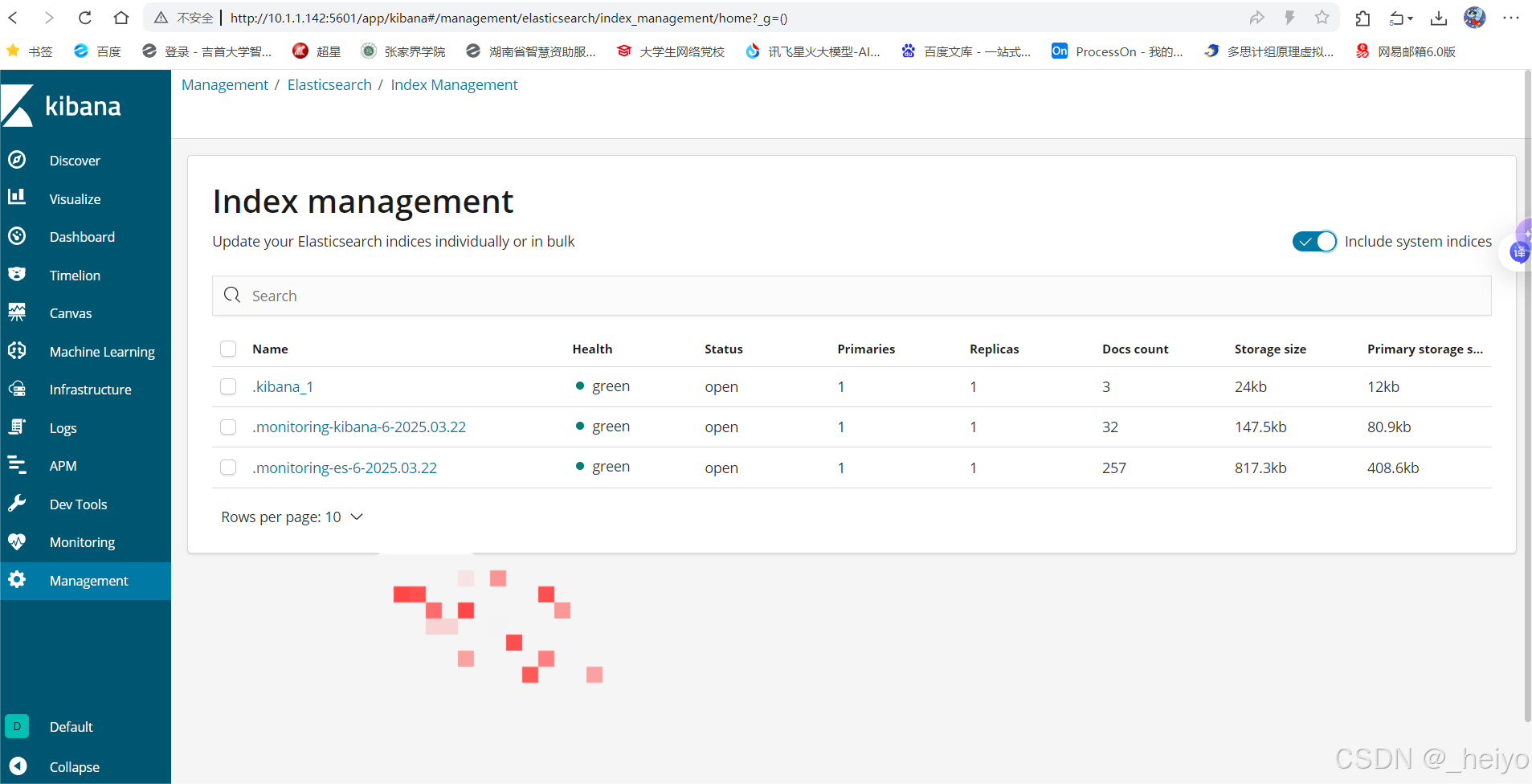The width and height of the screenshot is (1532, 784).
Task: Check the .monitoring-es-6-2025.03.22 row checkbox
Action: tap(228, 467)
